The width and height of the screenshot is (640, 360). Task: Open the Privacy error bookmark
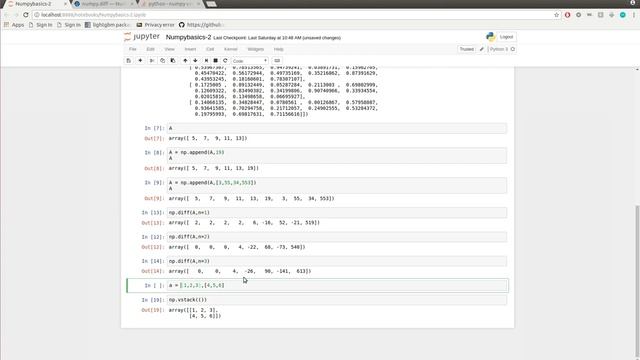(156, 25)
